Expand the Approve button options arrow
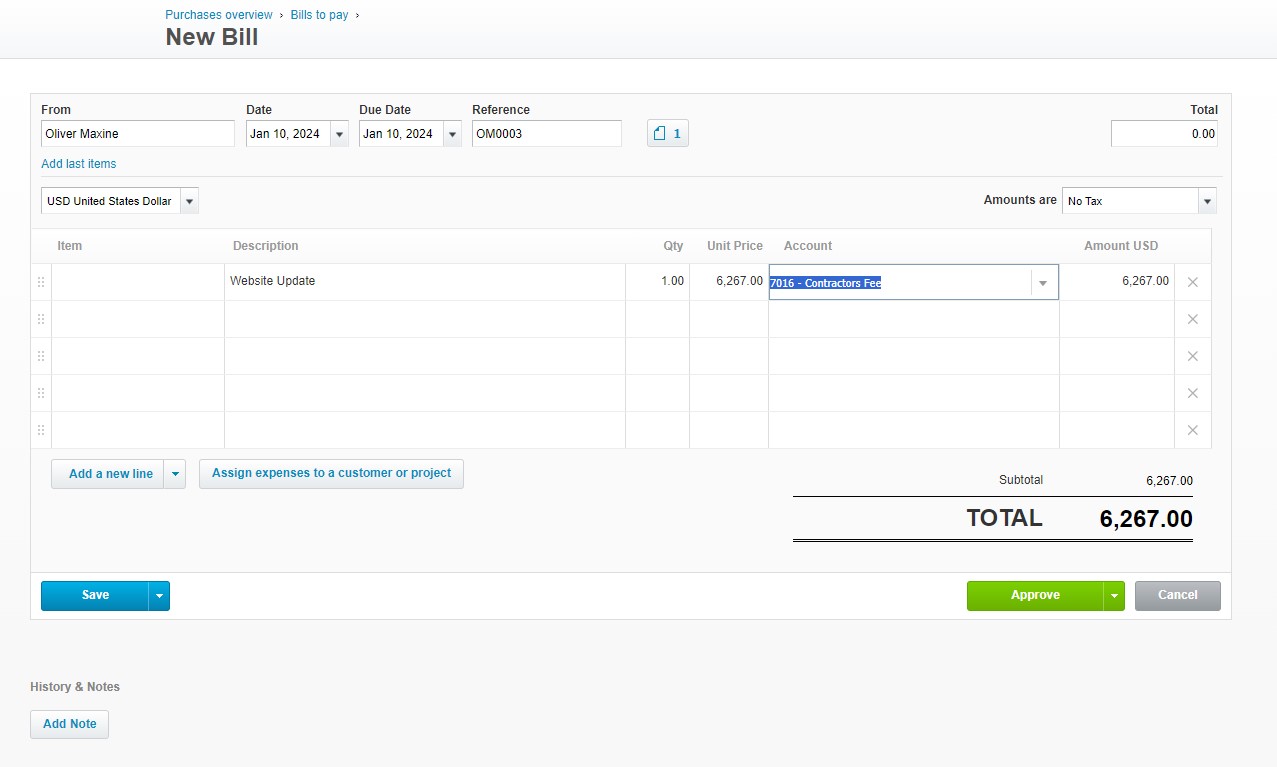 [x=1114, y=595]
